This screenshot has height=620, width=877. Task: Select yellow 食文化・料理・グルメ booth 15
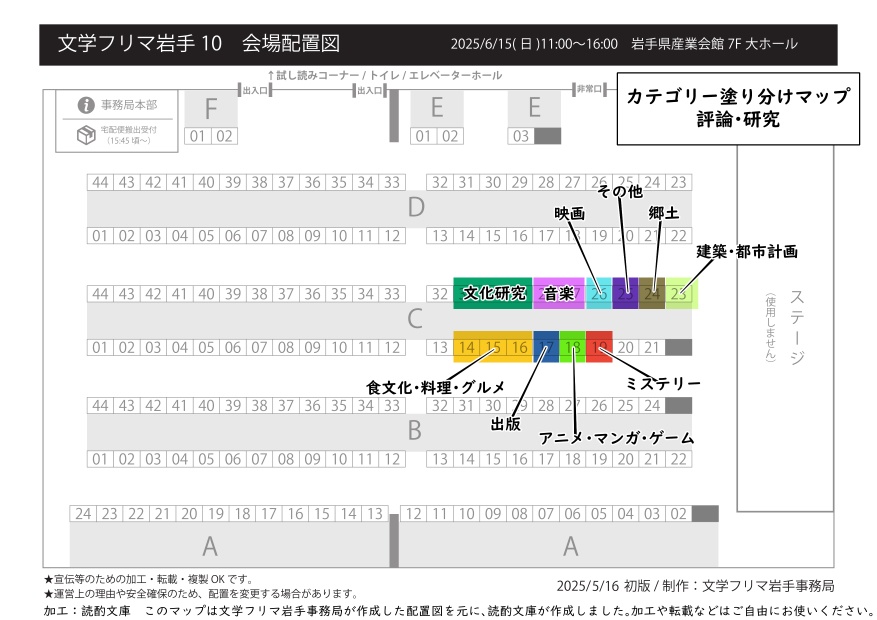tap(492, 347)
